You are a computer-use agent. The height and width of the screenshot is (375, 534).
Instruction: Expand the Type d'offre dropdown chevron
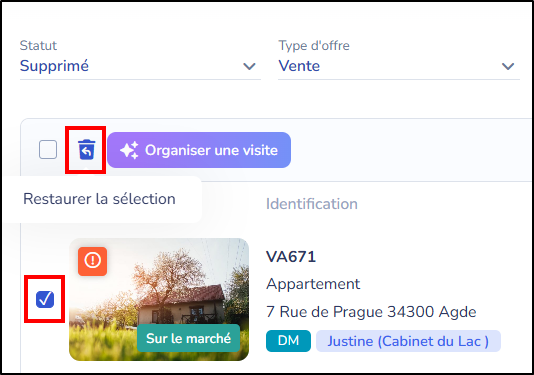click(x=508, y=66)
